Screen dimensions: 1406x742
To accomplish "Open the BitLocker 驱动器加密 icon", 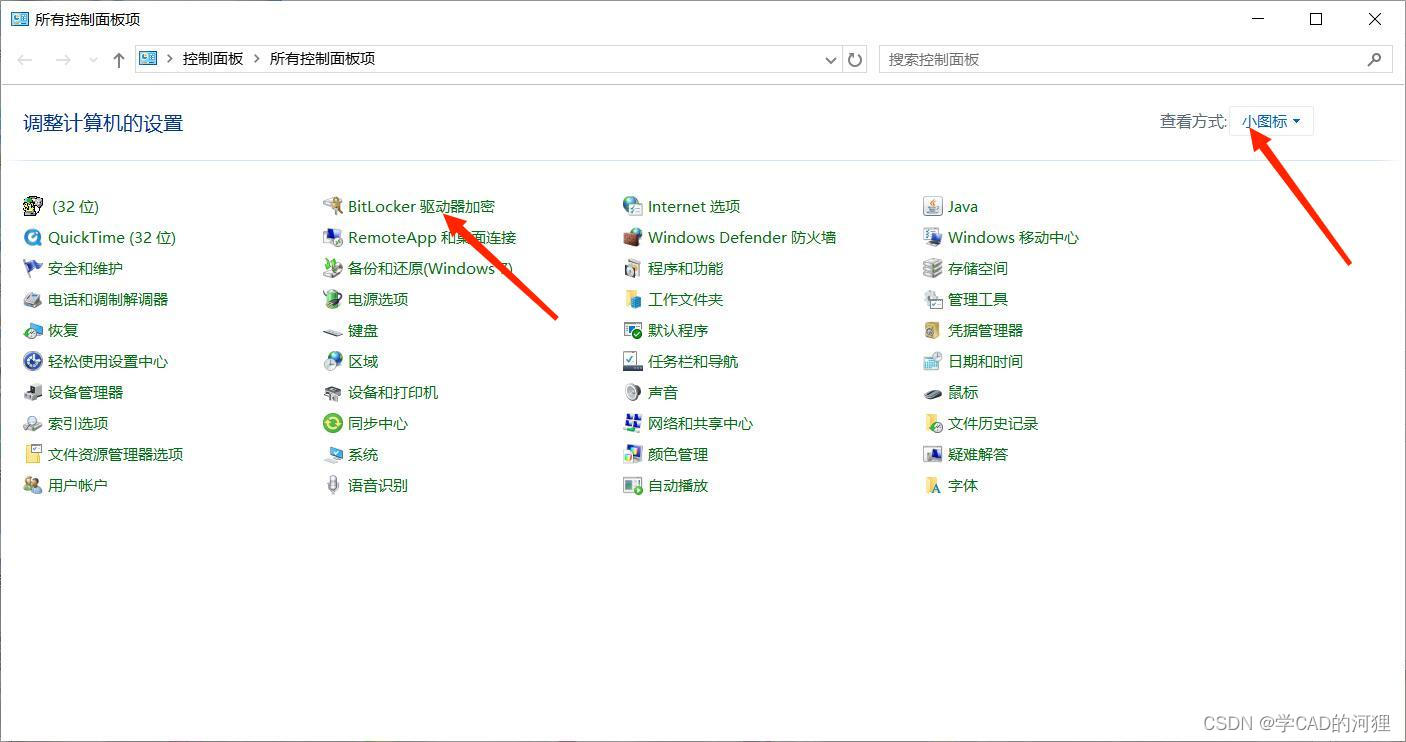I will click(333, 206).
